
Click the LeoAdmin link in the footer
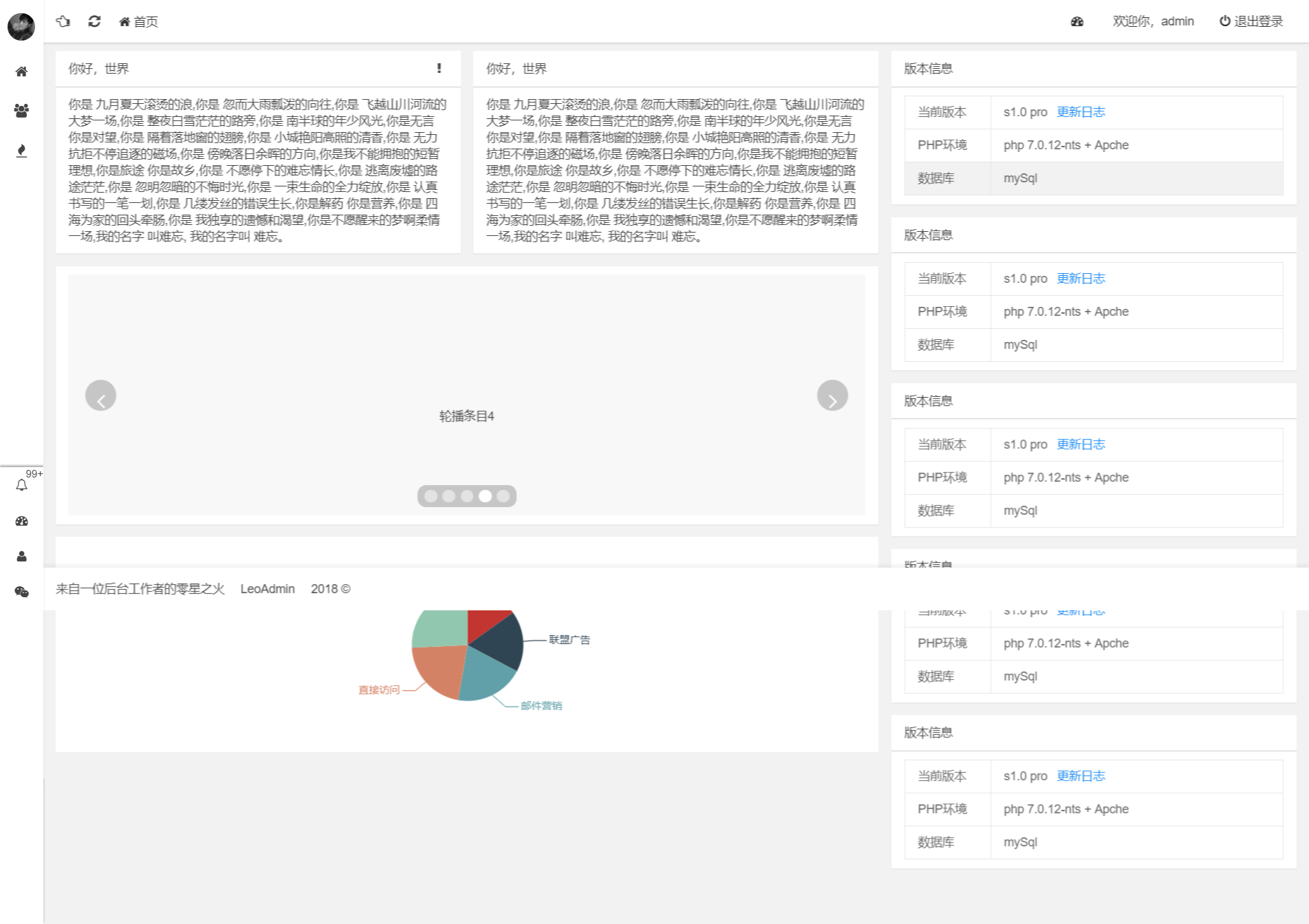point(268,588)
